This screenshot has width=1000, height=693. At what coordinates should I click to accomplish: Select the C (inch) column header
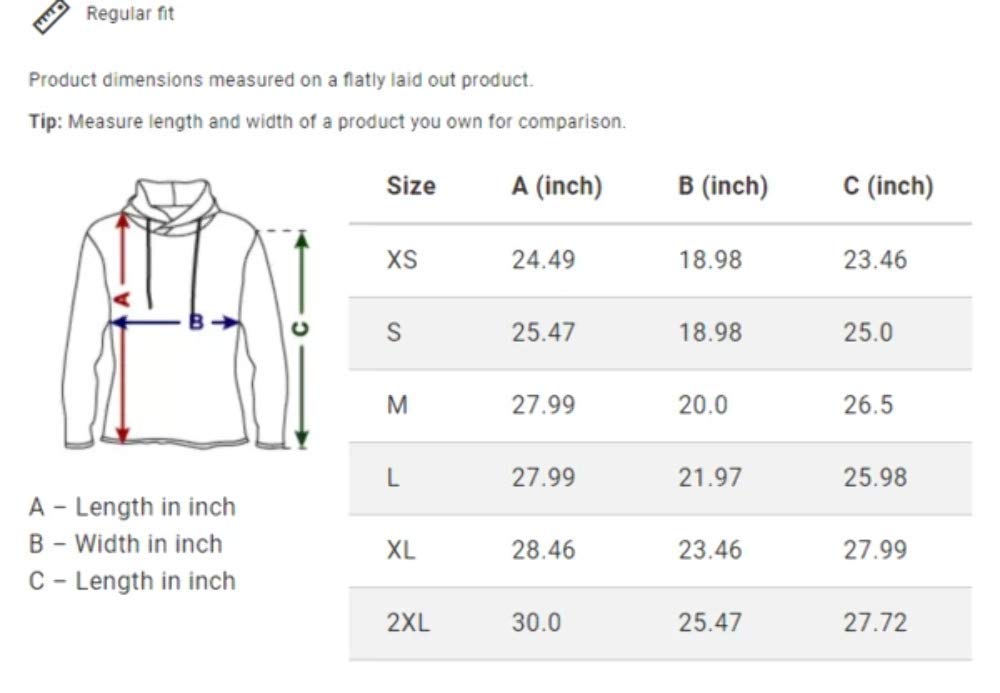pyautogui.click(x=888, y=186)
